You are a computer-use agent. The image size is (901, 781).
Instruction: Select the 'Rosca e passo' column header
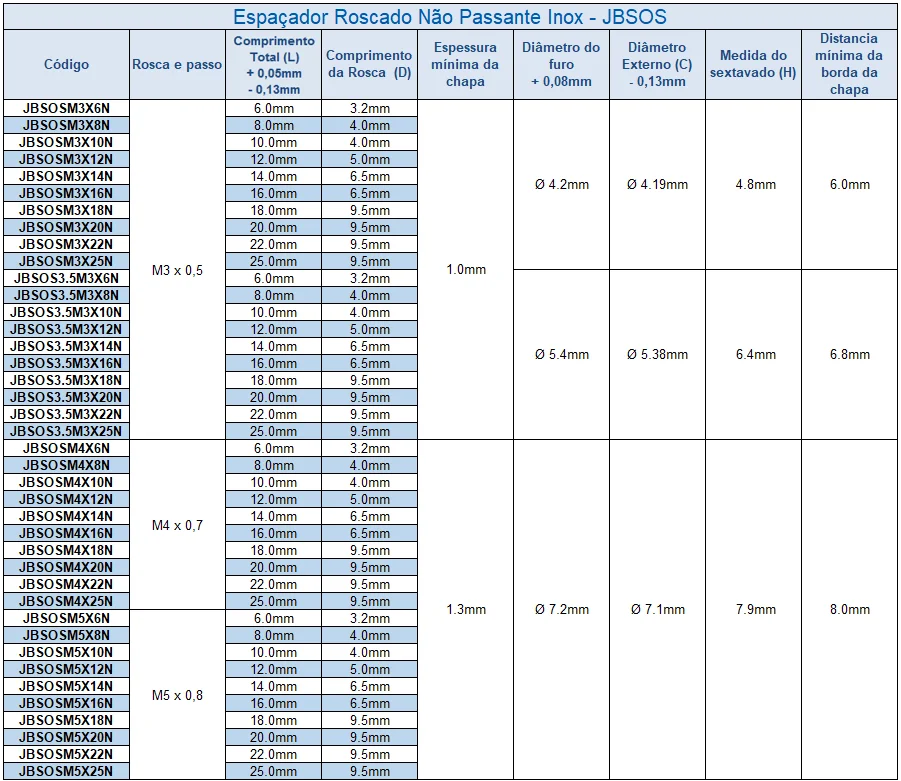[x=177, y=64]
